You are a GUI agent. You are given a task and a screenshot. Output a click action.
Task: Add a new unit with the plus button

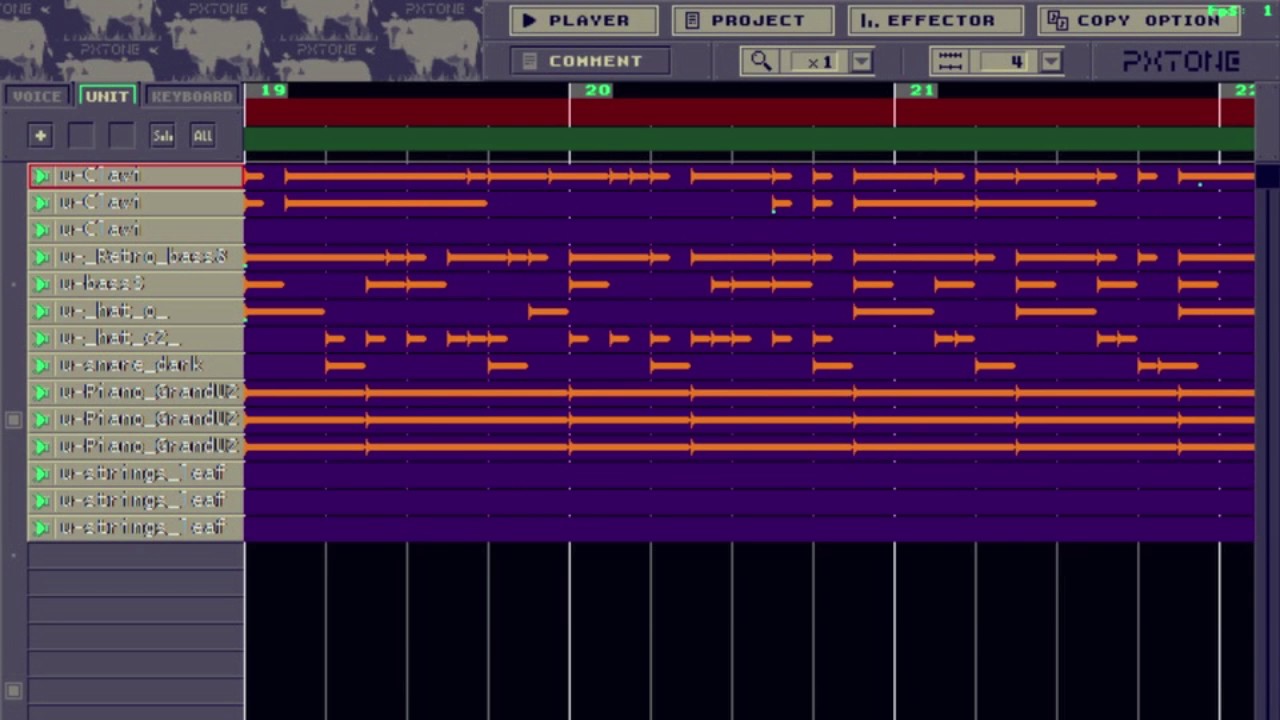pyautogui.click(x=40, y=135)
